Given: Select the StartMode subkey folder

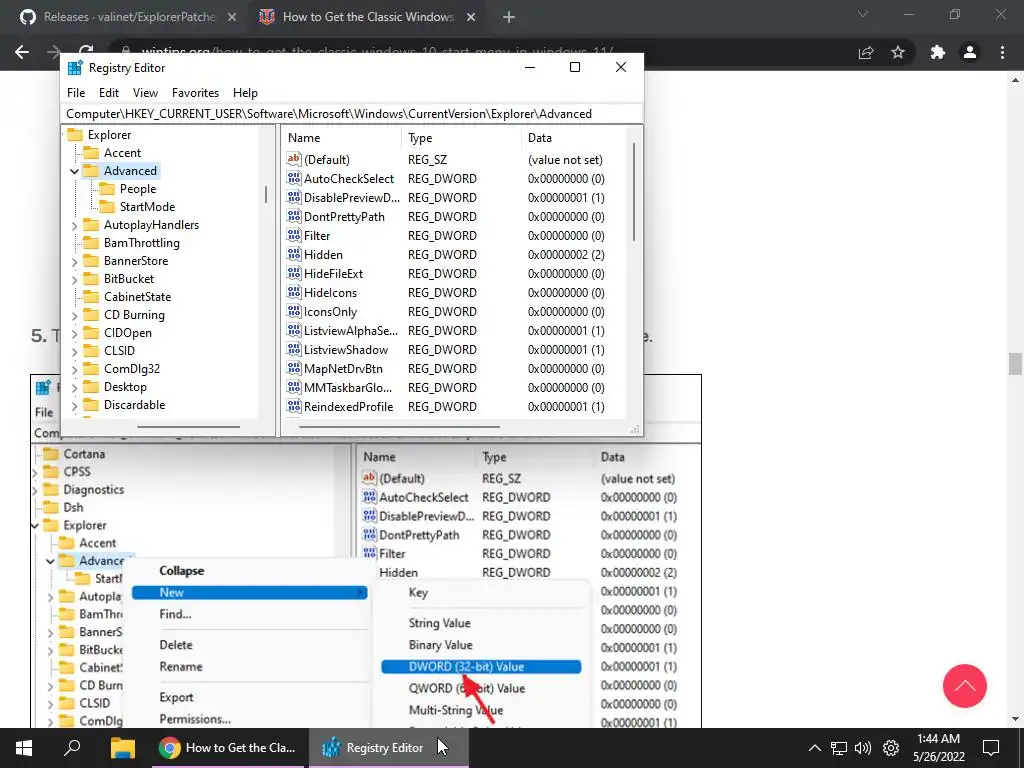Looking at the screenshot, I should tap(107, 206).
